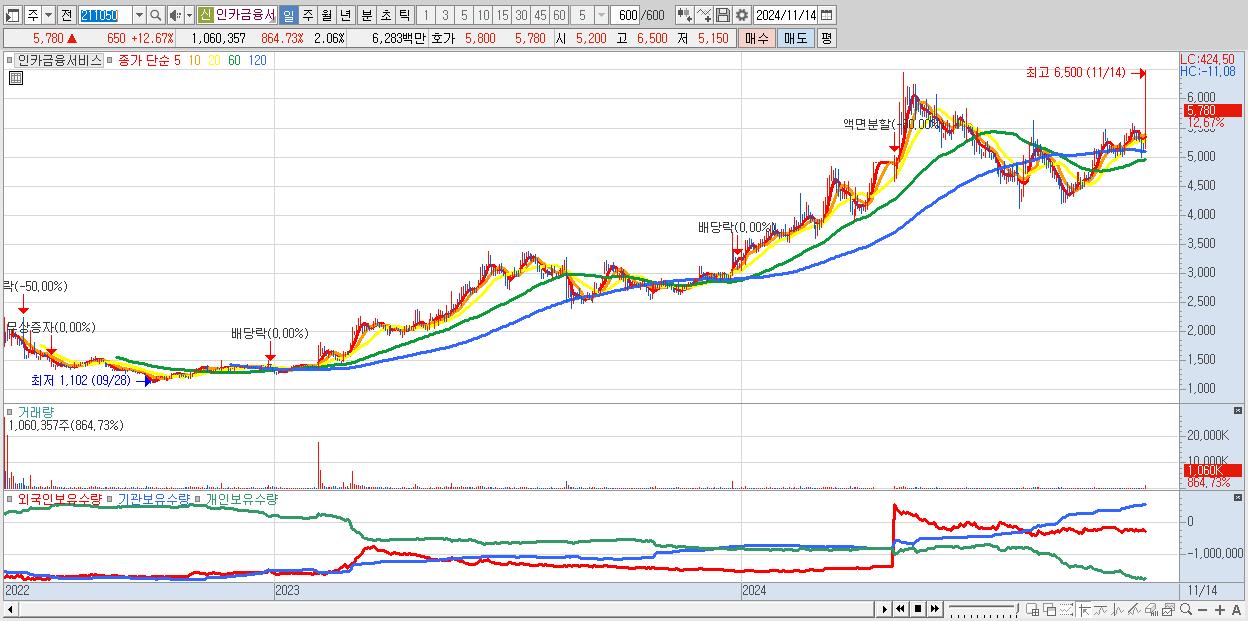
Task: Click the 매도 sell button
Action: [x=795, y=38]
